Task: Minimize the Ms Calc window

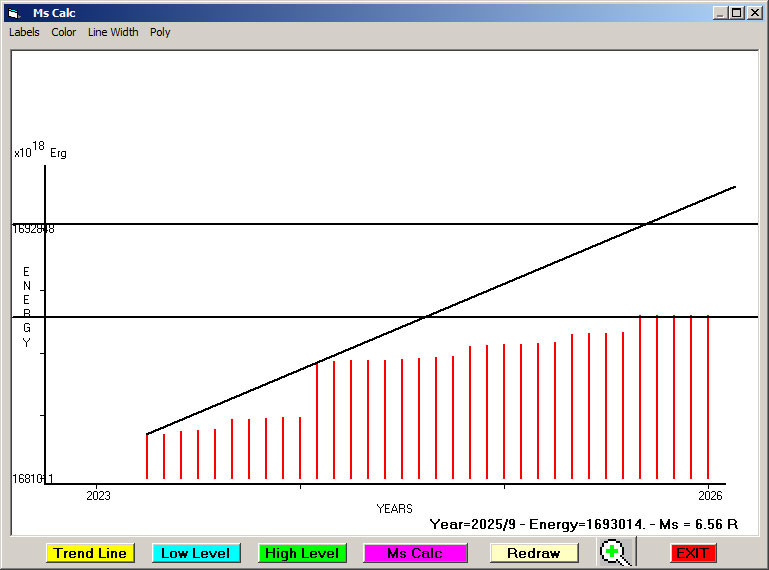Action: click(x=720, y=13)
